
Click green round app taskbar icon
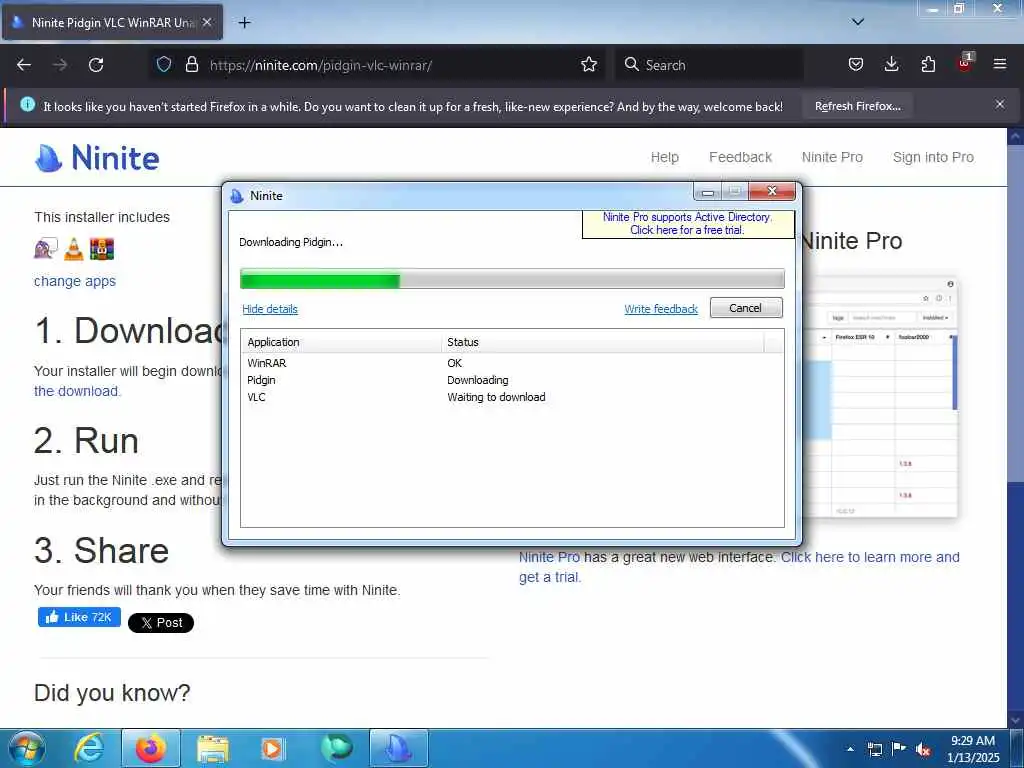coord(336,748)
